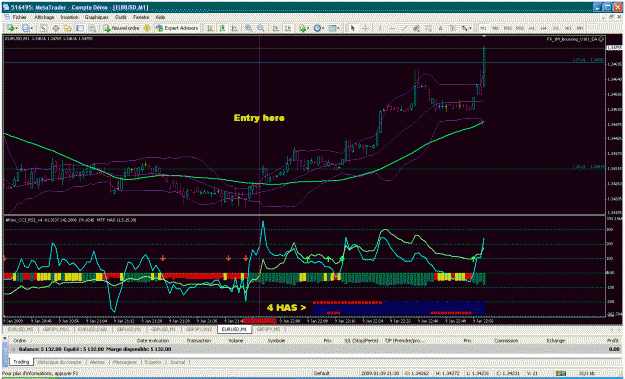Screen dimensions: 625x379
Task: Select the Horizontal Line drawing tool
Action: click(x=392, y=28)
